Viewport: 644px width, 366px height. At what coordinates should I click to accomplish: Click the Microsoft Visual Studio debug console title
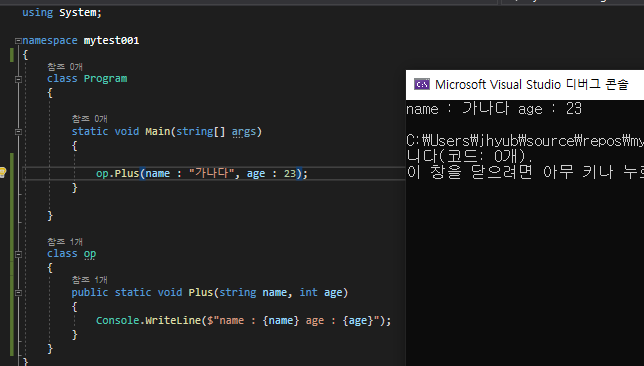pyautogui.click(x=531, y=84)
